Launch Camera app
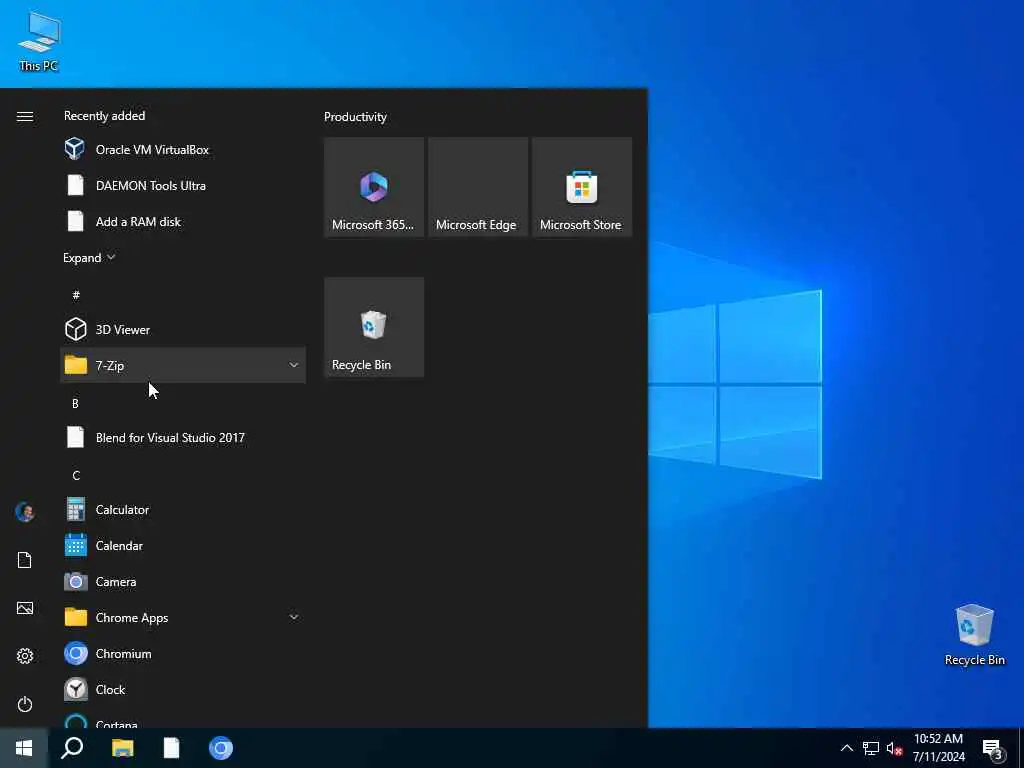This screenshot has width=1024, height=768. (x=183, y=581)
